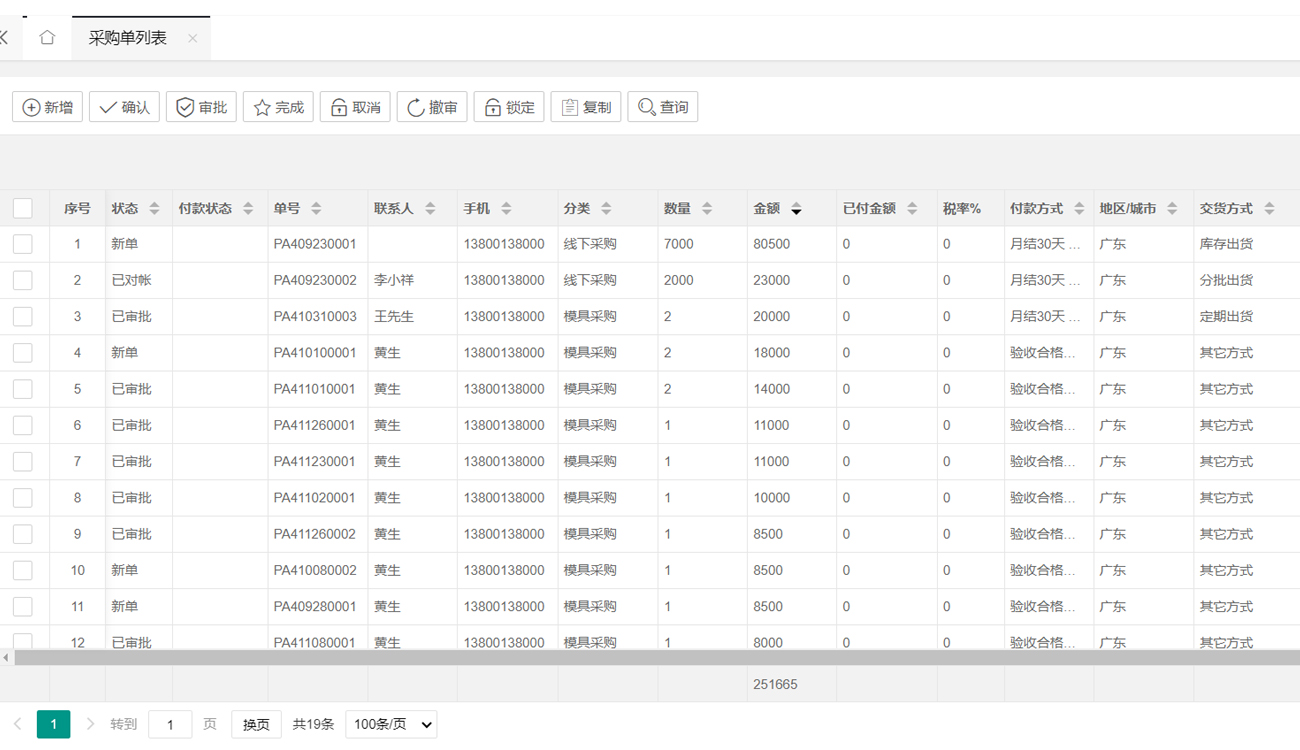Click the 锁定 (lock) toolbar button

pos(509,107)
